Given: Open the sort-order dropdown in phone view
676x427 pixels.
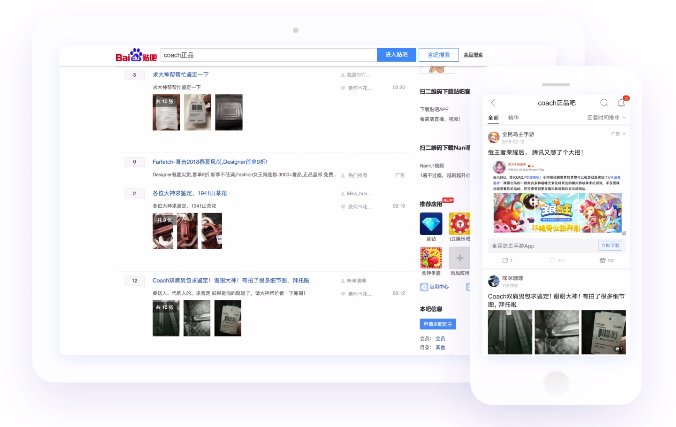Looking at the screenshot, I should pyautogui.click(x=606, y=118).
